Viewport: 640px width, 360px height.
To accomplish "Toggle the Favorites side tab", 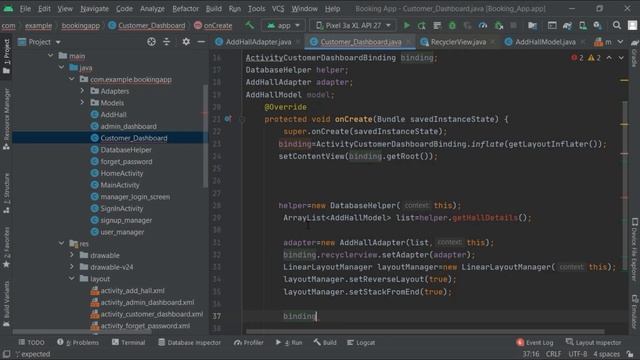I will 6,247.
